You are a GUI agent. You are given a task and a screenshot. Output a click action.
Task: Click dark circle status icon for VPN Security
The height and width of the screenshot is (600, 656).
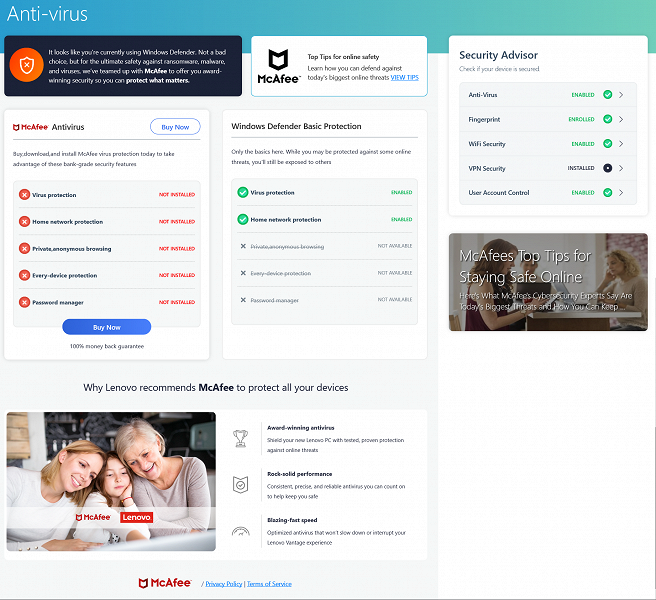(x=607, y=168)
